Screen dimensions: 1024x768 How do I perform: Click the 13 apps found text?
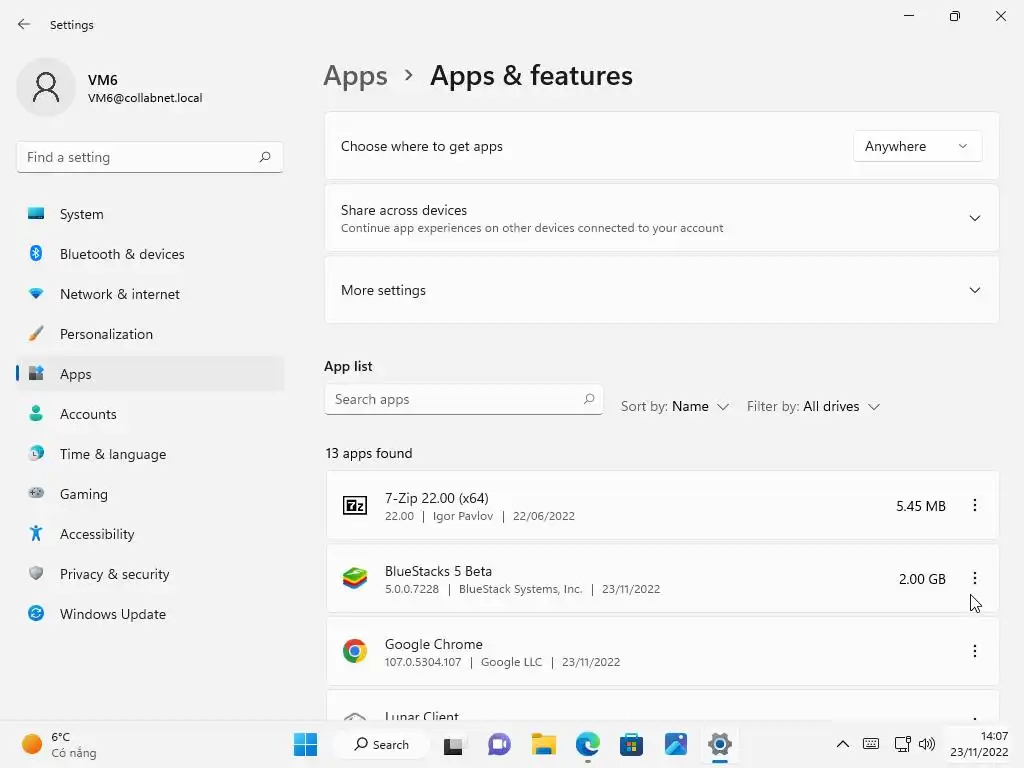[x=369, y=453]
